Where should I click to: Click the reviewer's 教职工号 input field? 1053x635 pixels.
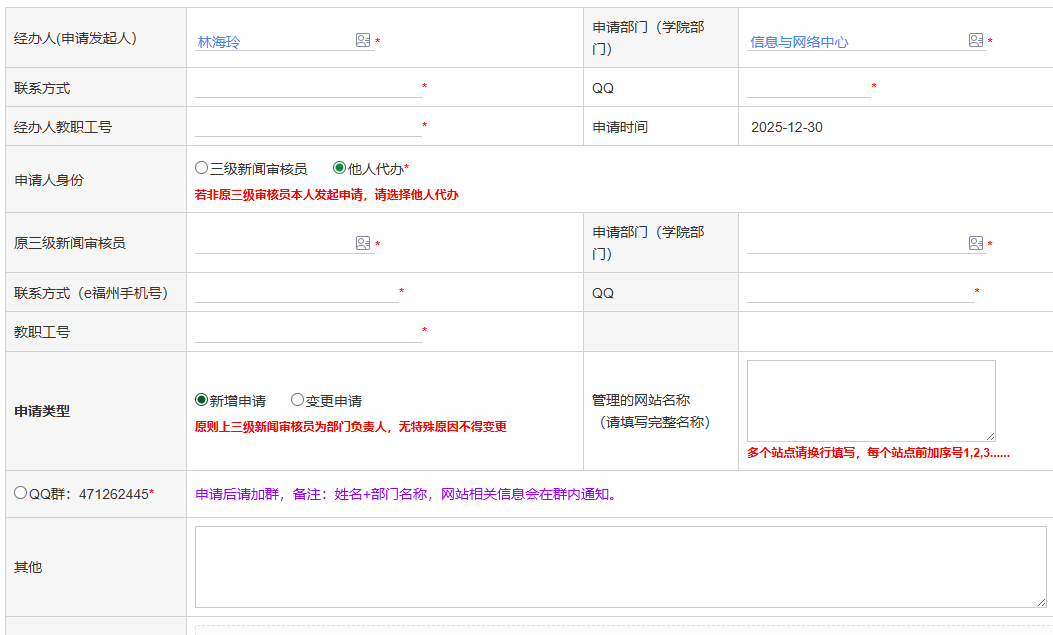pyautogui.click(x=308, y=332)
